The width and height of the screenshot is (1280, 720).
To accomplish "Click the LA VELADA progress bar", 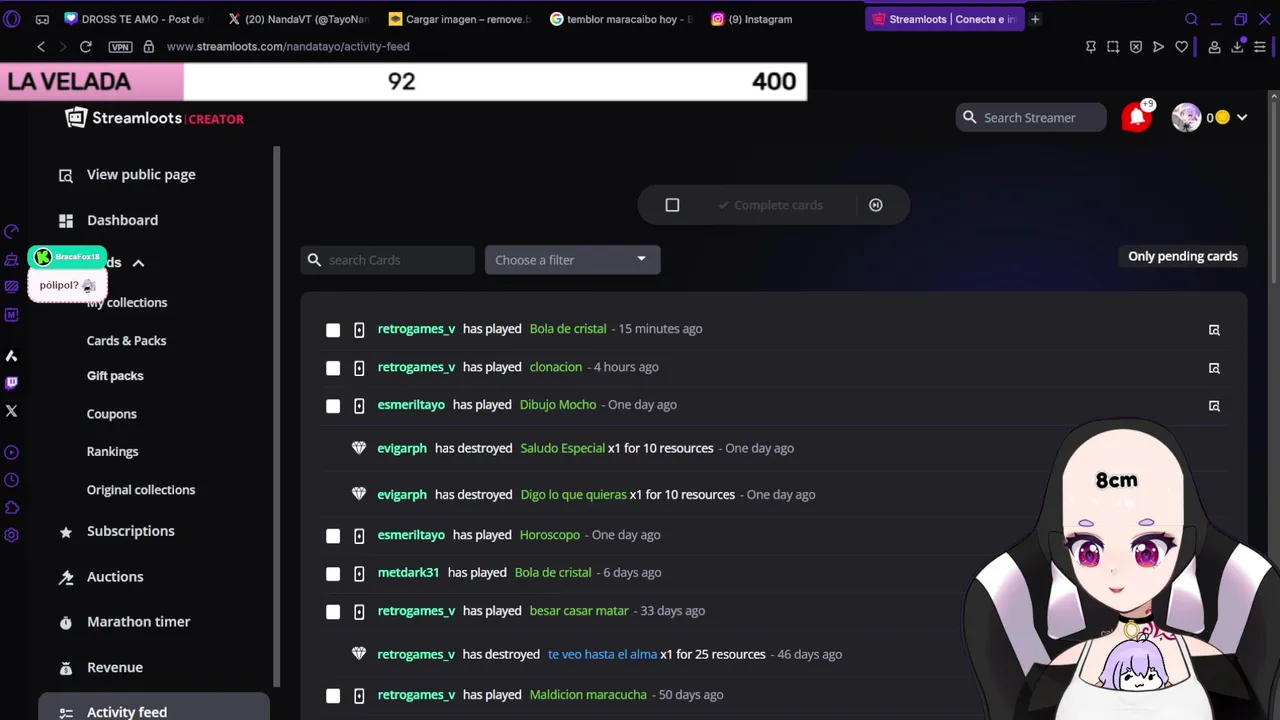I will [403, 82].
